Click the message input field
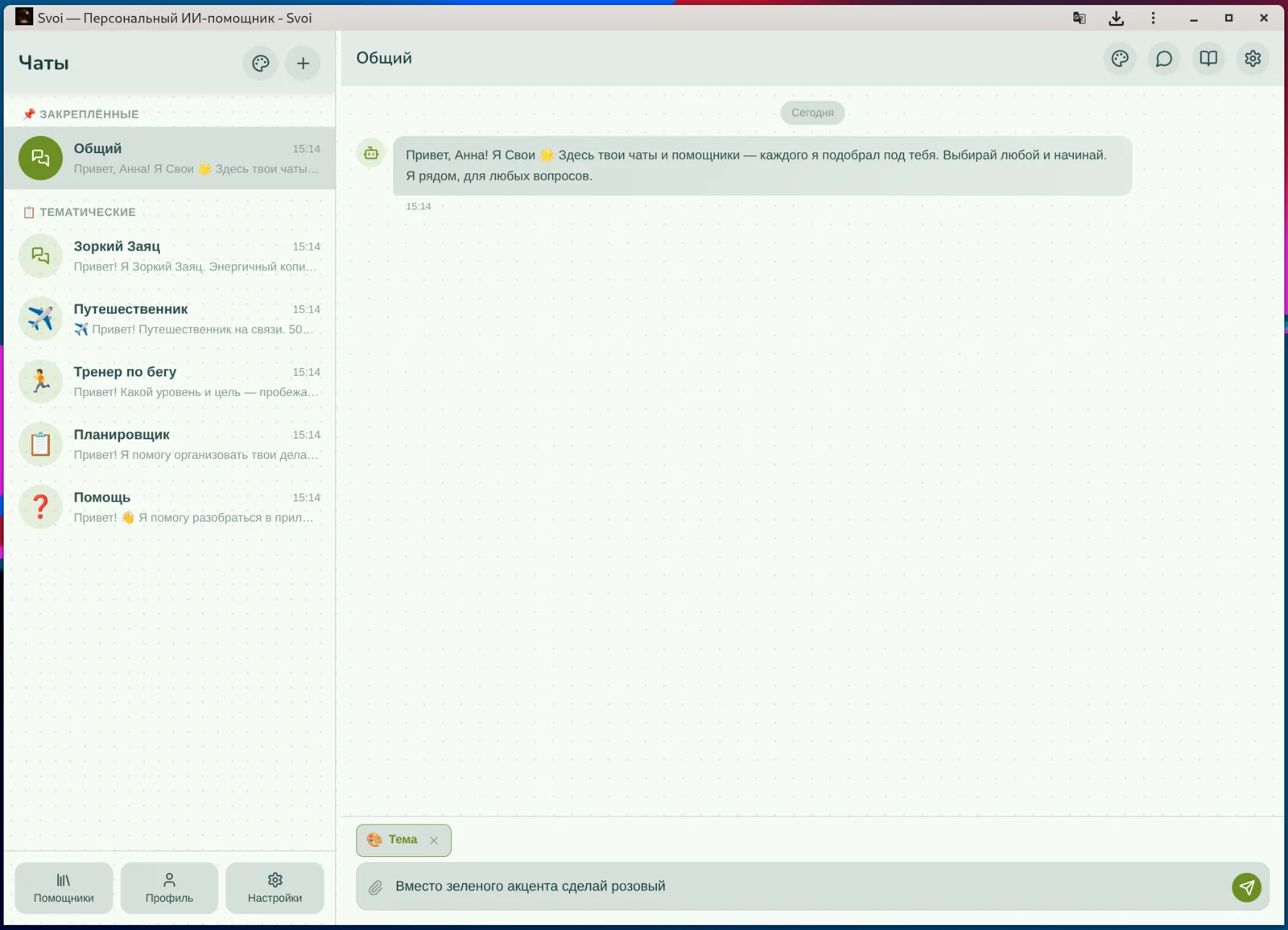The width and height of the screenshot is (1288, 930). point(805,887)
